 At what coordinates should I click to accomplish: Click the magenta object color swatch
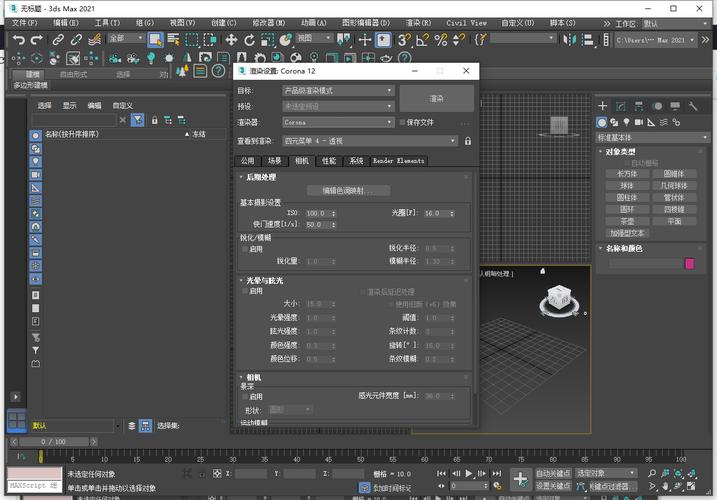(690, 263)
